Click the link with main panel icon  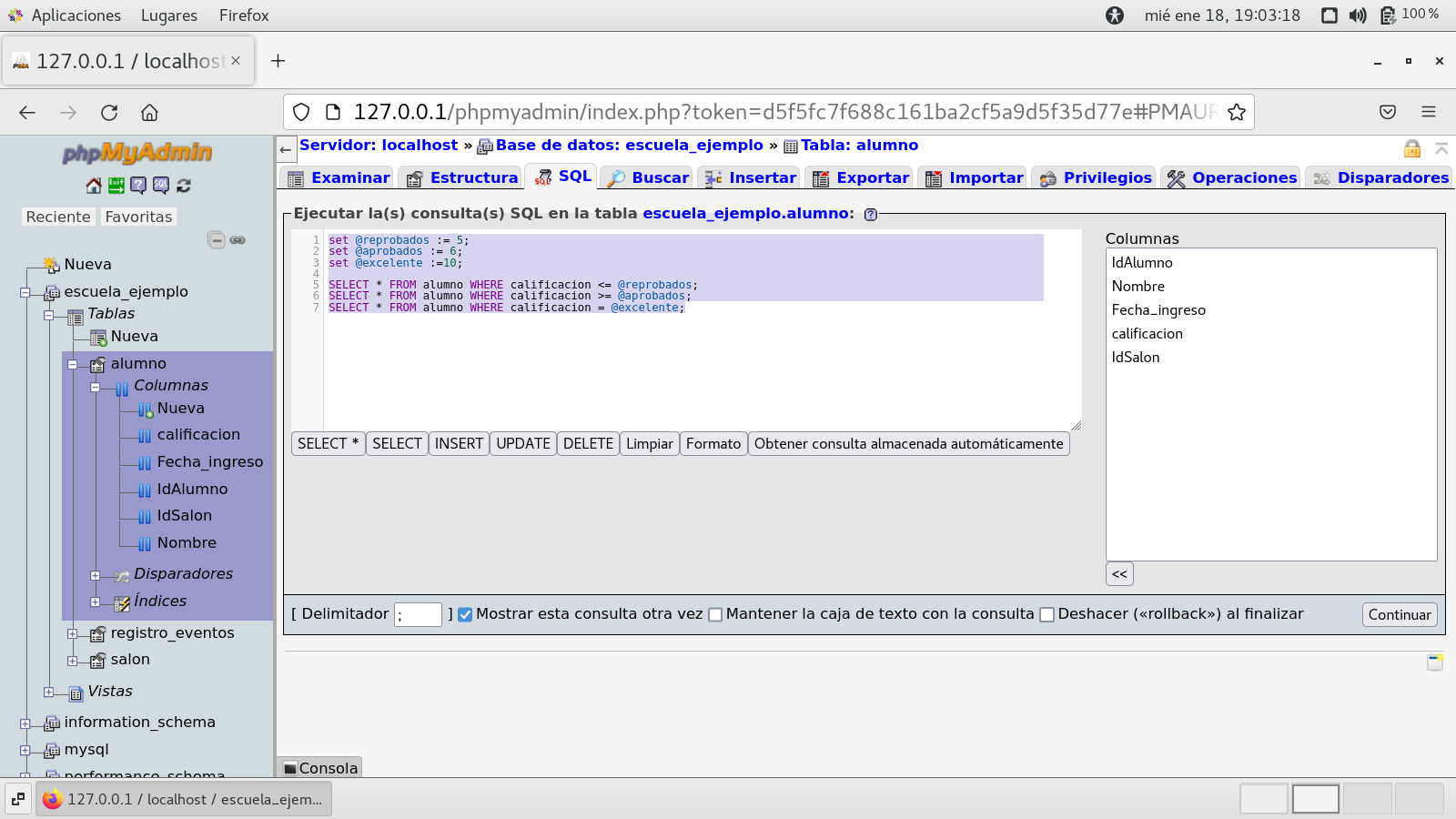tap(238, 240)
